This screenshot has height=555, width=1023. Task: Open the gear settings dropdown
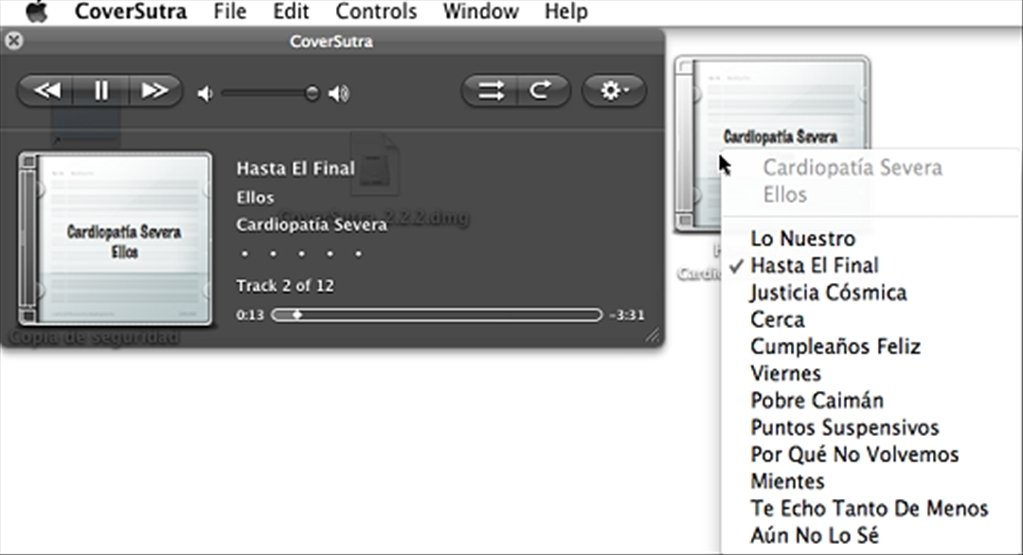[x=613, y=91]
